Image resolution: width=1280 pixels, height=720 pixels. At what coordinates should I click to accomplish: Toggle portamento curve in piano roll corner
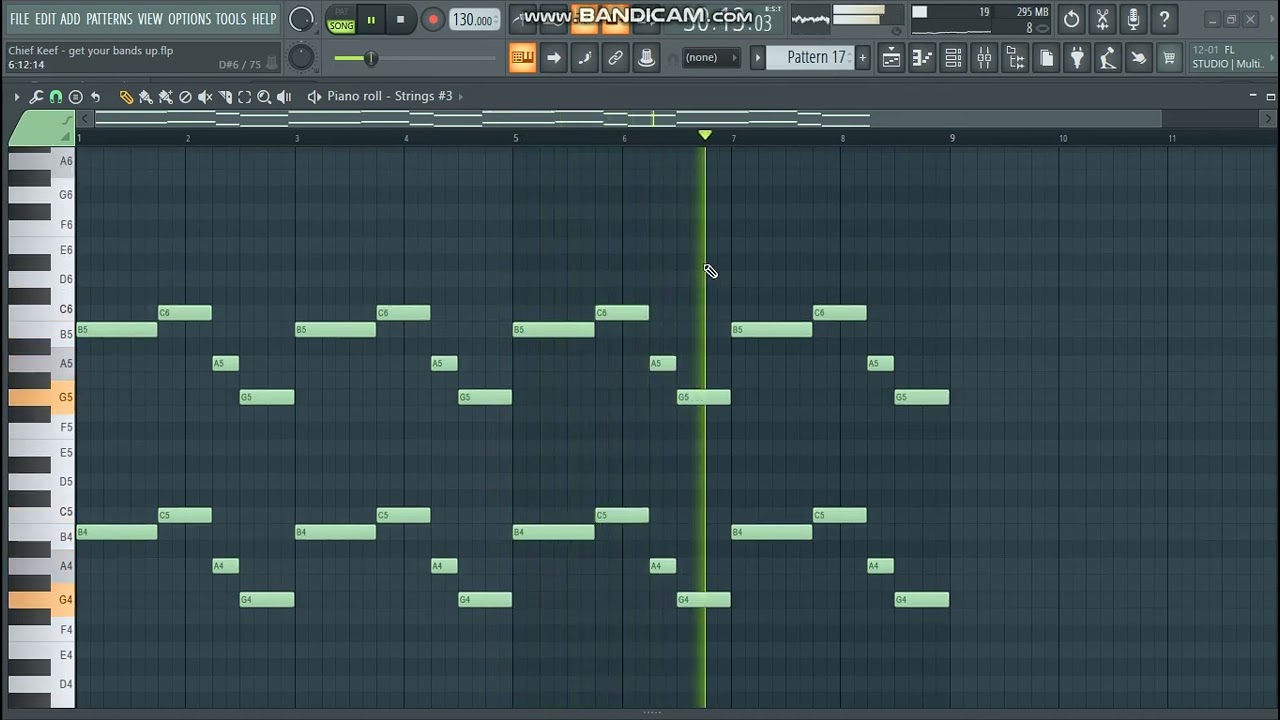[x=66, y=120]
